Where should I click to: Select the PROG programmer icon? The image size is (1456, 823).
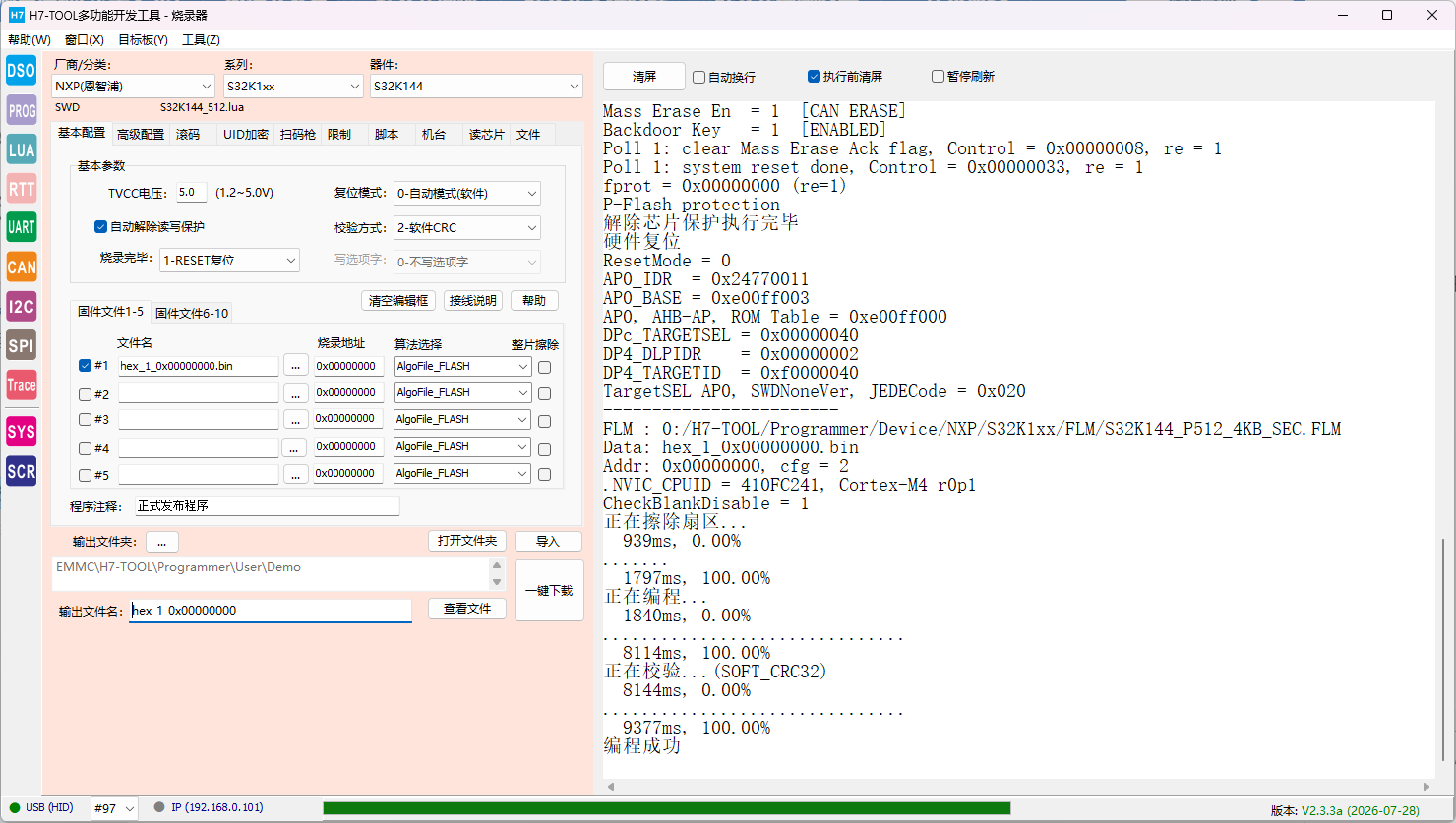[x=21, y=110]
